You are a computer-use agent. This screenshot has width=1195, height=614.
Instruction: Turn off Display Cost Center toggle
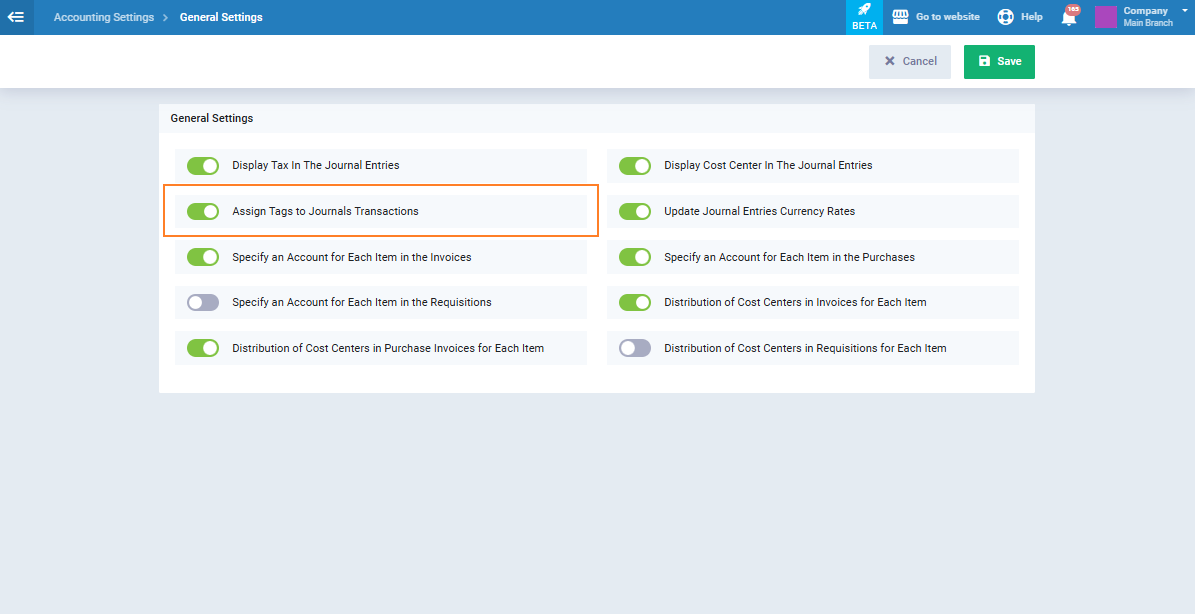click(x=635, y=166)
